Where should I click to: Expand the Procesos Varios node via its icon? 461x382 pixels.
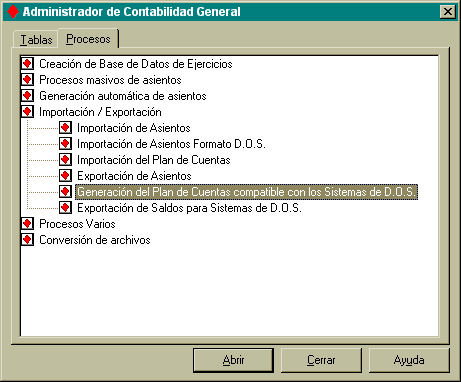click(27, 224)
